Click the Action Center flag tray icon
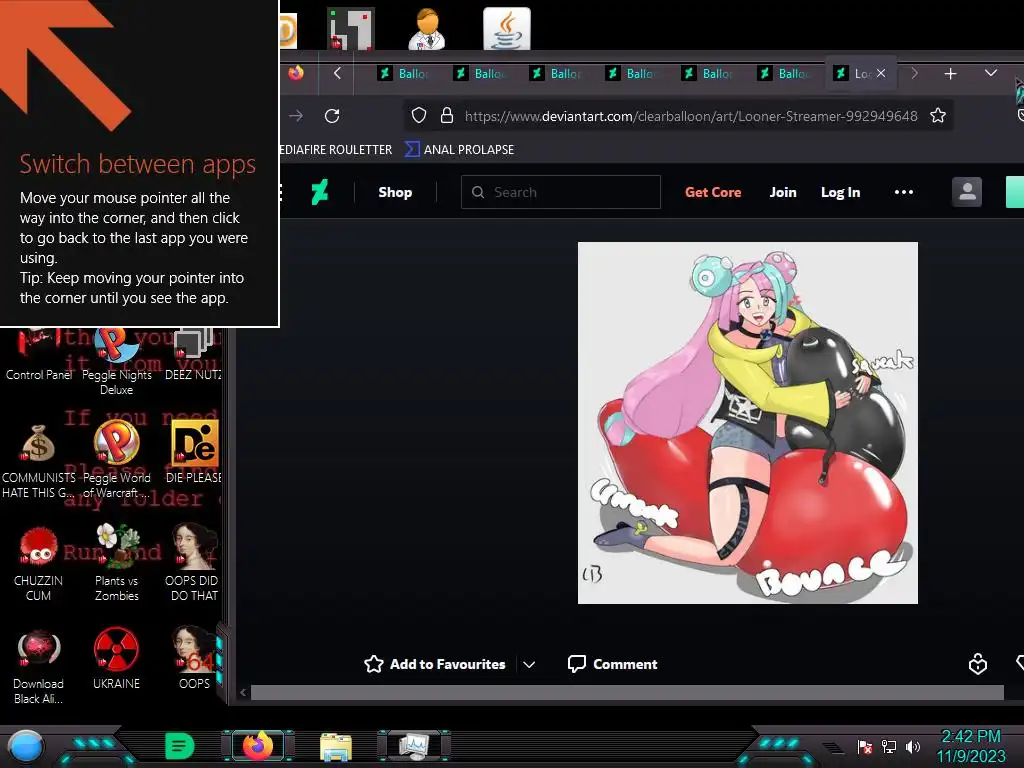The image size is (1024, 768). pos(865,746)
